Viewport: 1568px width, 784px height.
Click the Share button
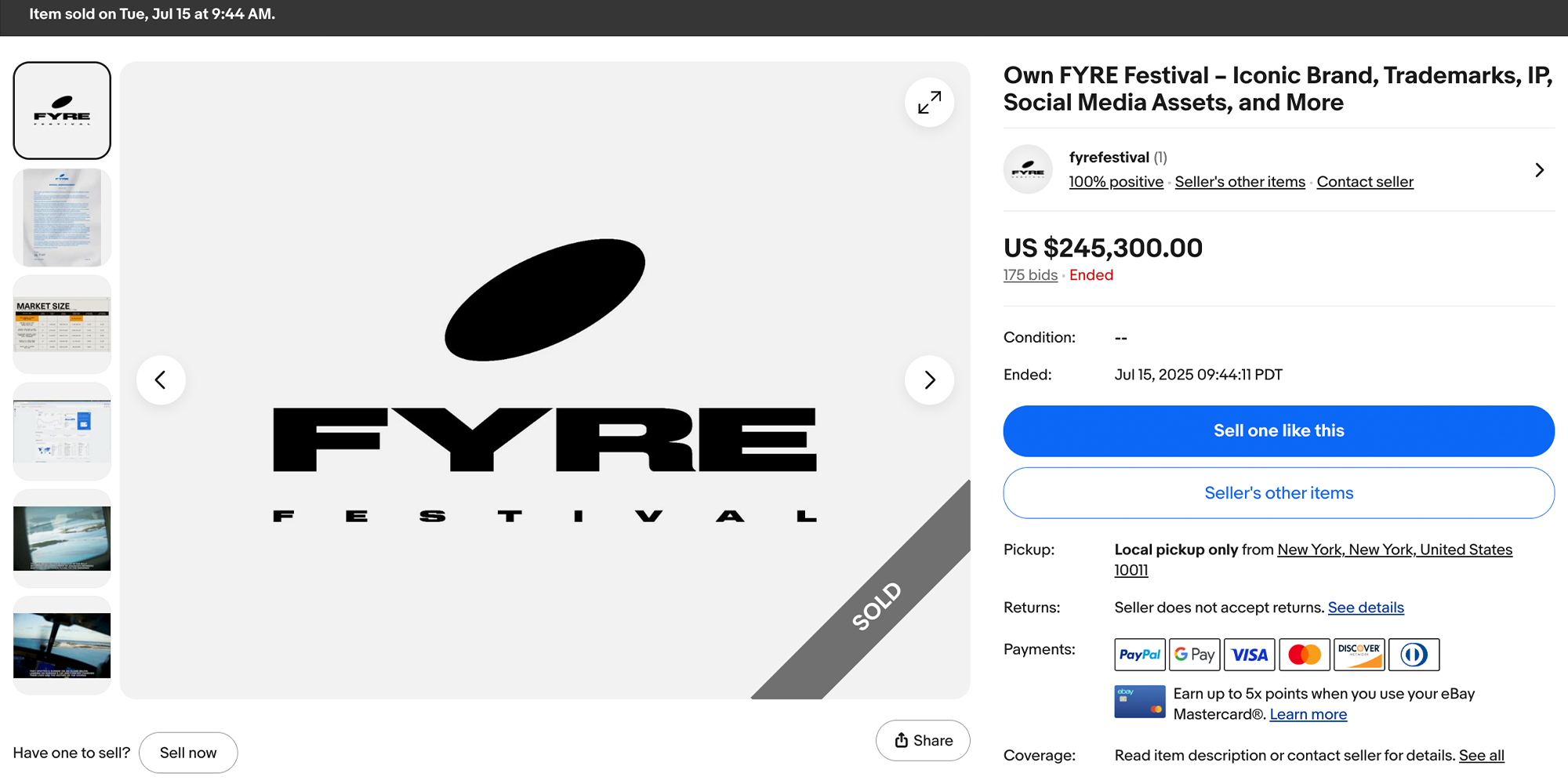point(923,740)
